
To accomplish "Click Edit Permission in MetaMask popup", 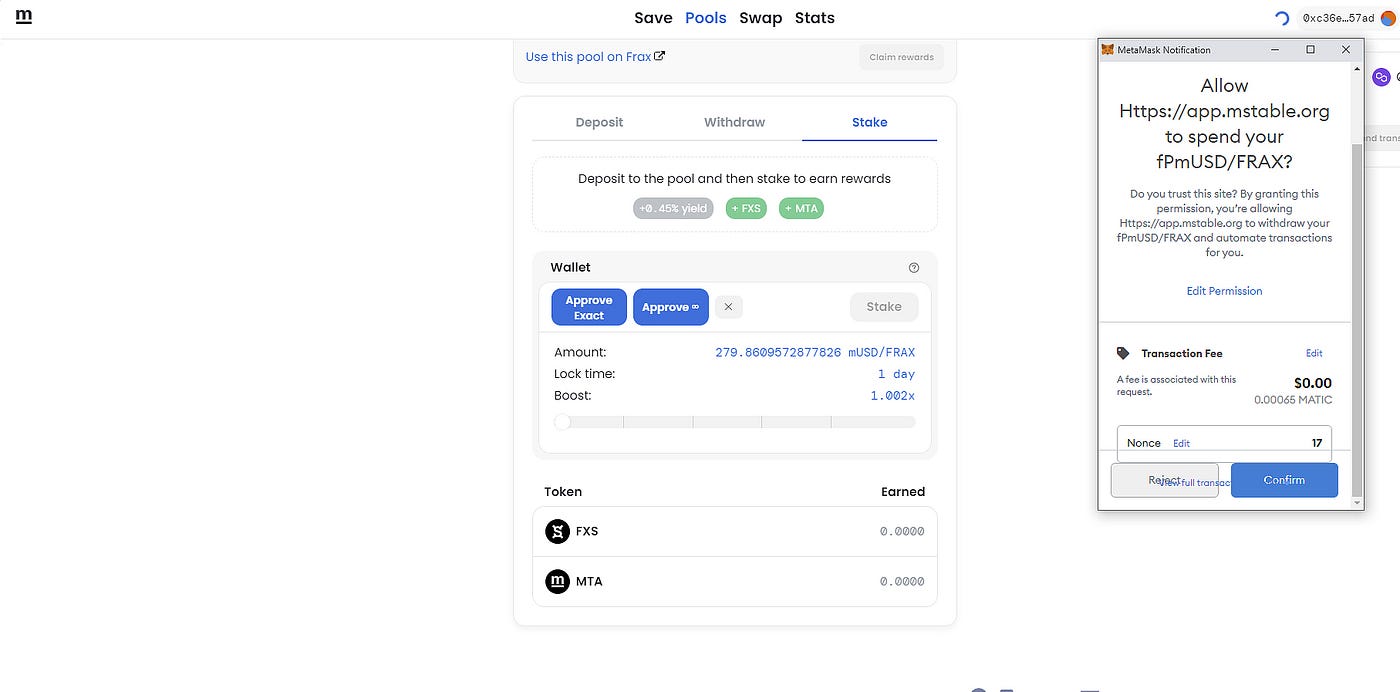I will click(x=1224, y=291).
